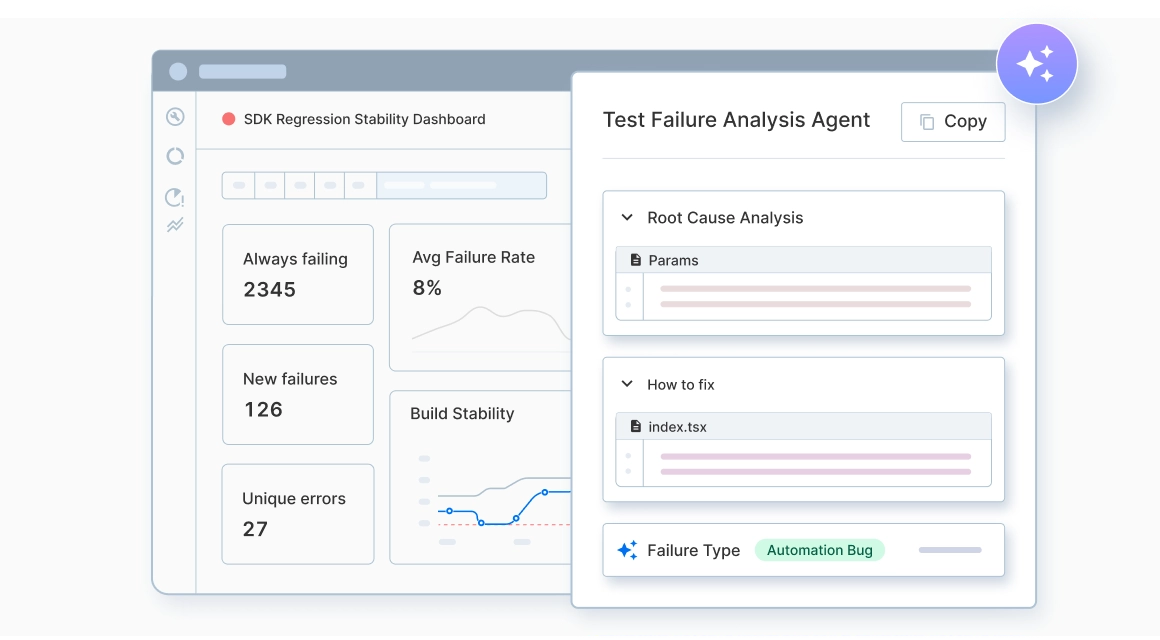Open the Test Failure Analysis Agent panel header
The height and width of the screenshot is (640, 1160).
coord(736,120)
